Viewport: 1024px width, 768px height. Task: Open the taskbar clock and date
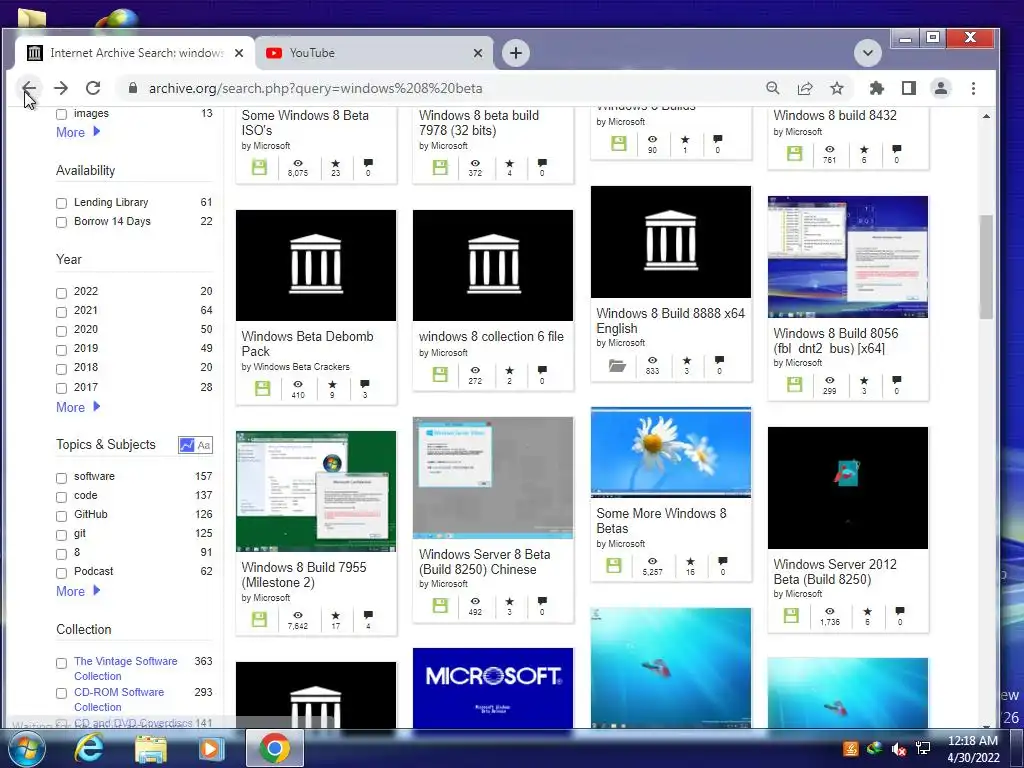(972, 748)
